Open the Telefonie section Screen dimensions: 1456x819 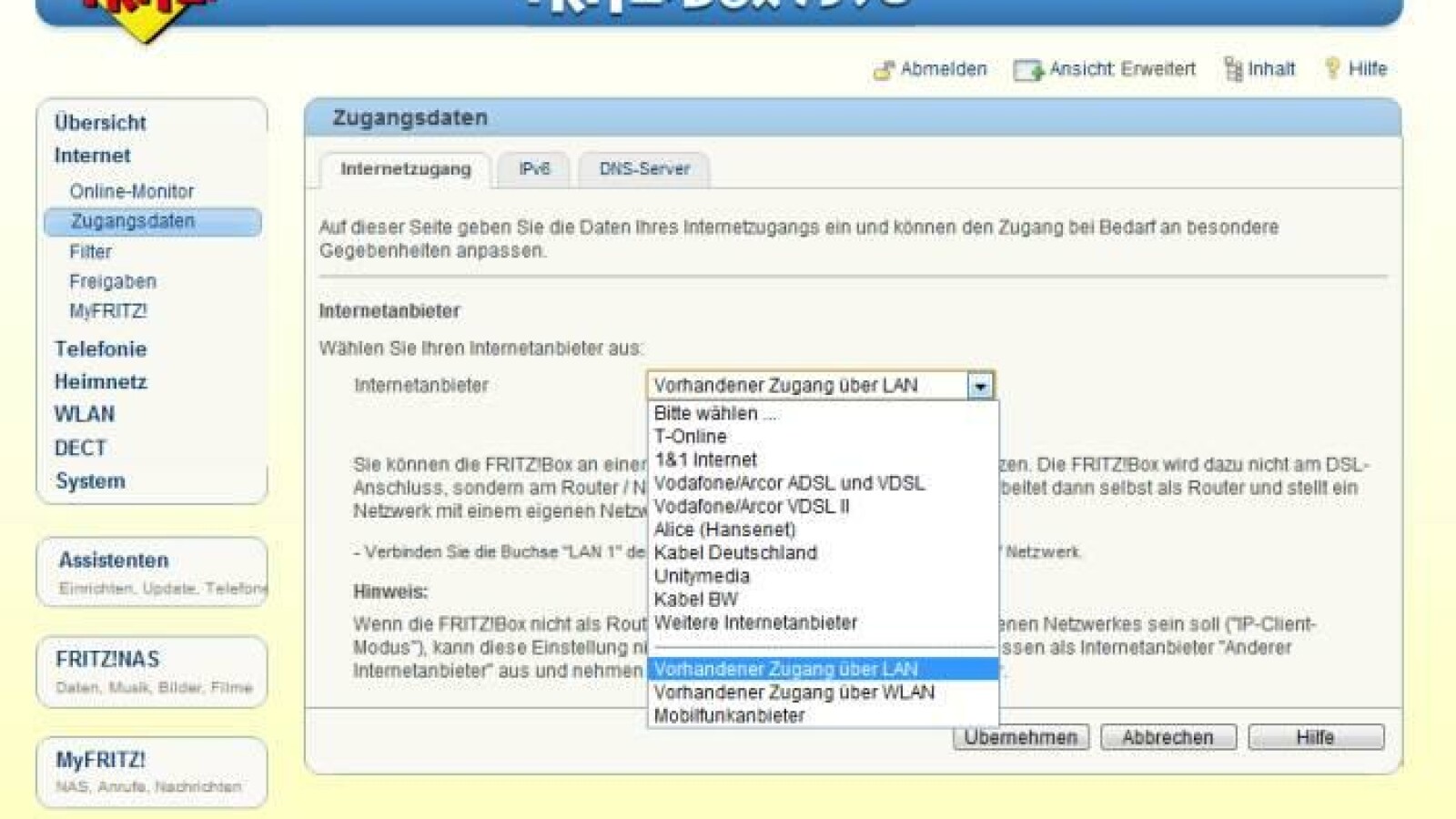[100, 349]
